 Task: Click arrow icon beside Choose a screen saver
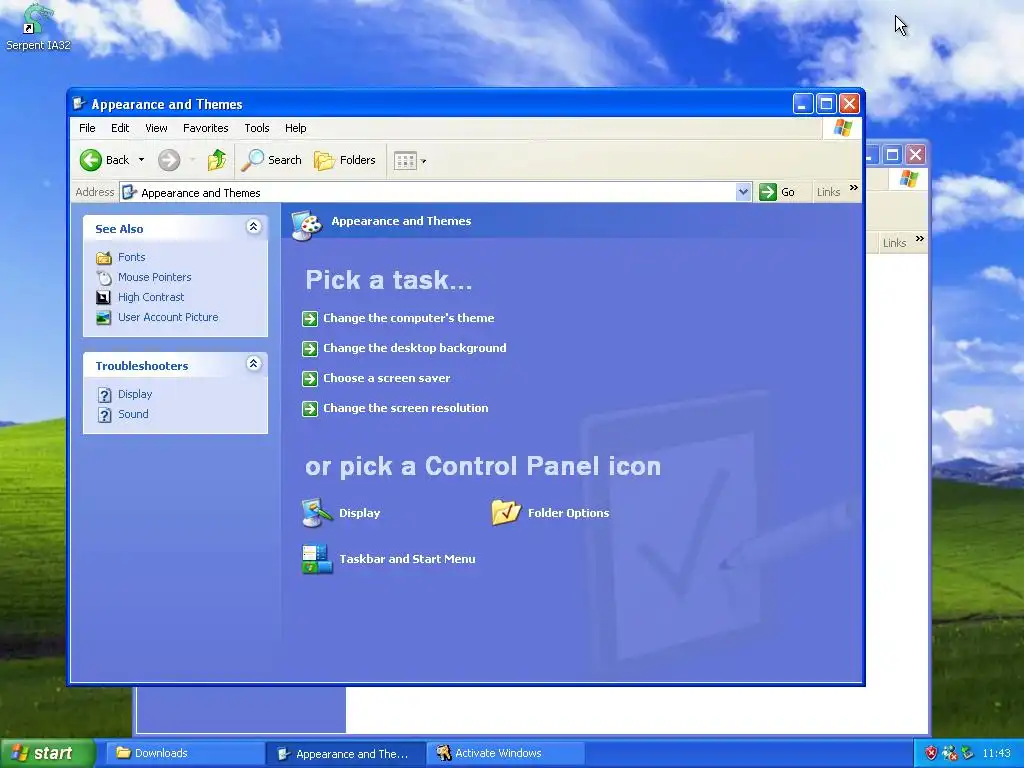coord(310,379)
